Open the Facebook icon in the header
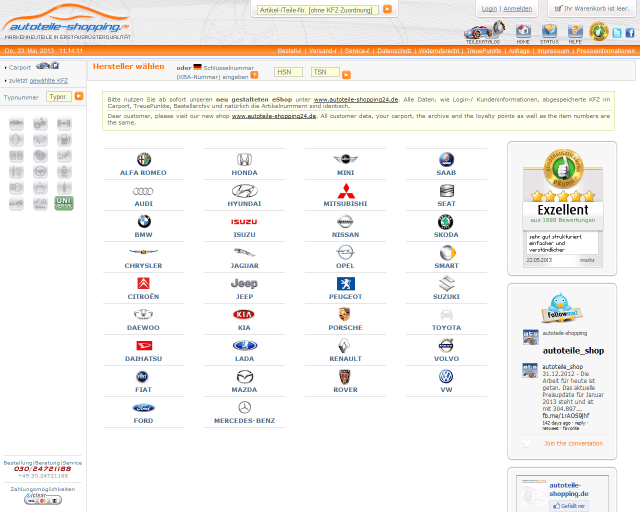Image resolution: width=640 pixels, height=512 pixels. coord(630,33)
